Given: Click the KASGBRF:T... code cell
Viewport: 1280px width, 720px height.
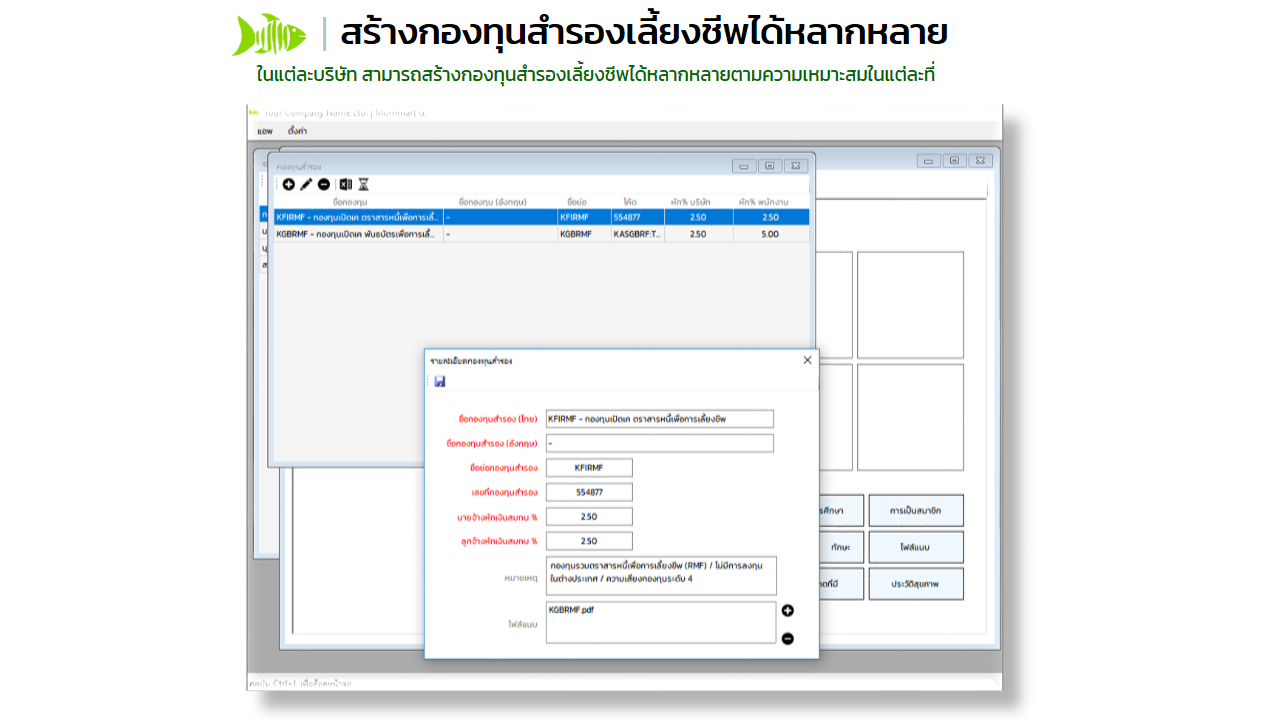Looking at the screenshot, I should [x=637, y=234].
